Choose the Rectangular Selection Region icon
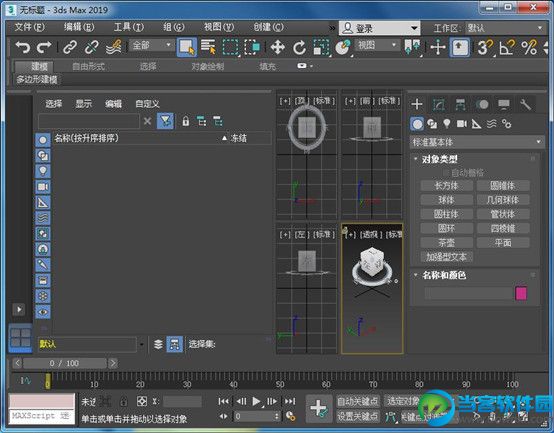Image resolution: width=554 pixels, height=433 pixels. coord(230,47)
